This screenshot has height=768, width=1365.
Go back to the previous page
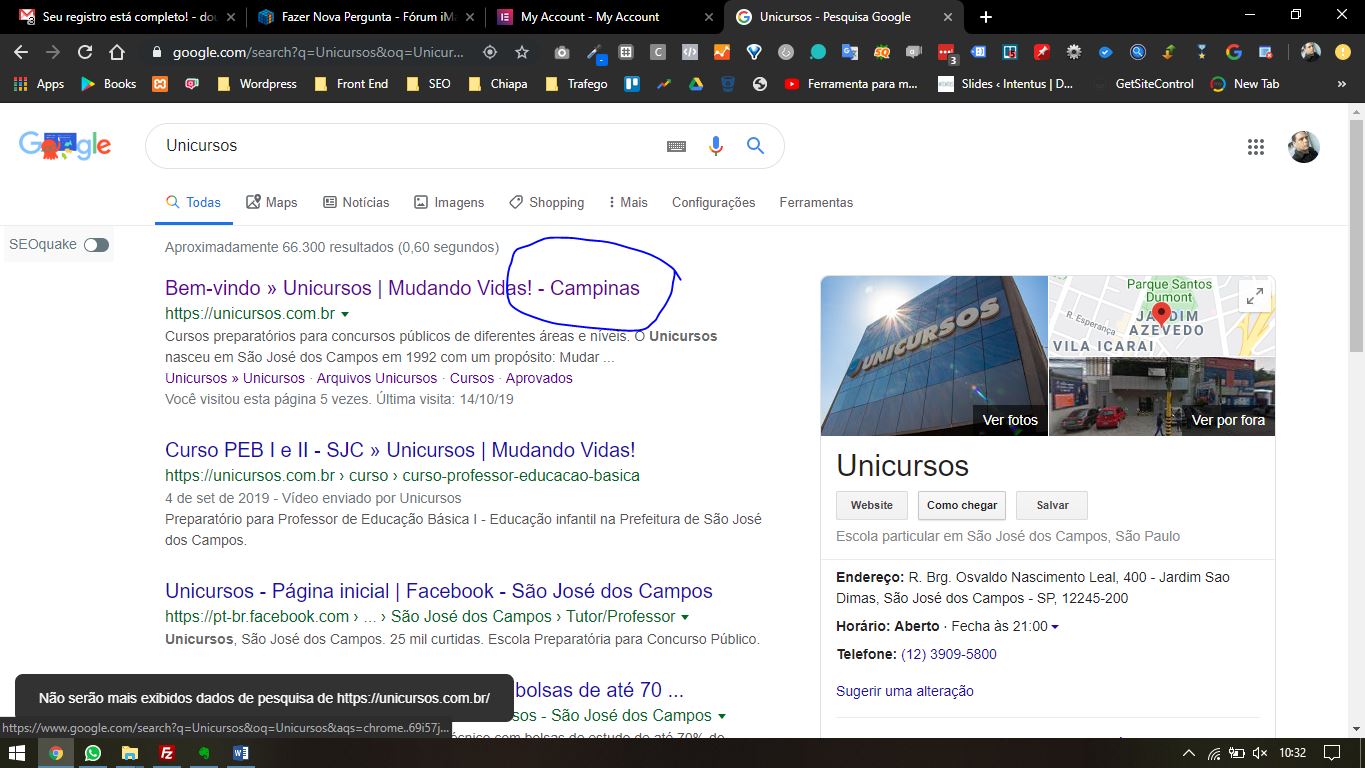(x=21, y=52)
